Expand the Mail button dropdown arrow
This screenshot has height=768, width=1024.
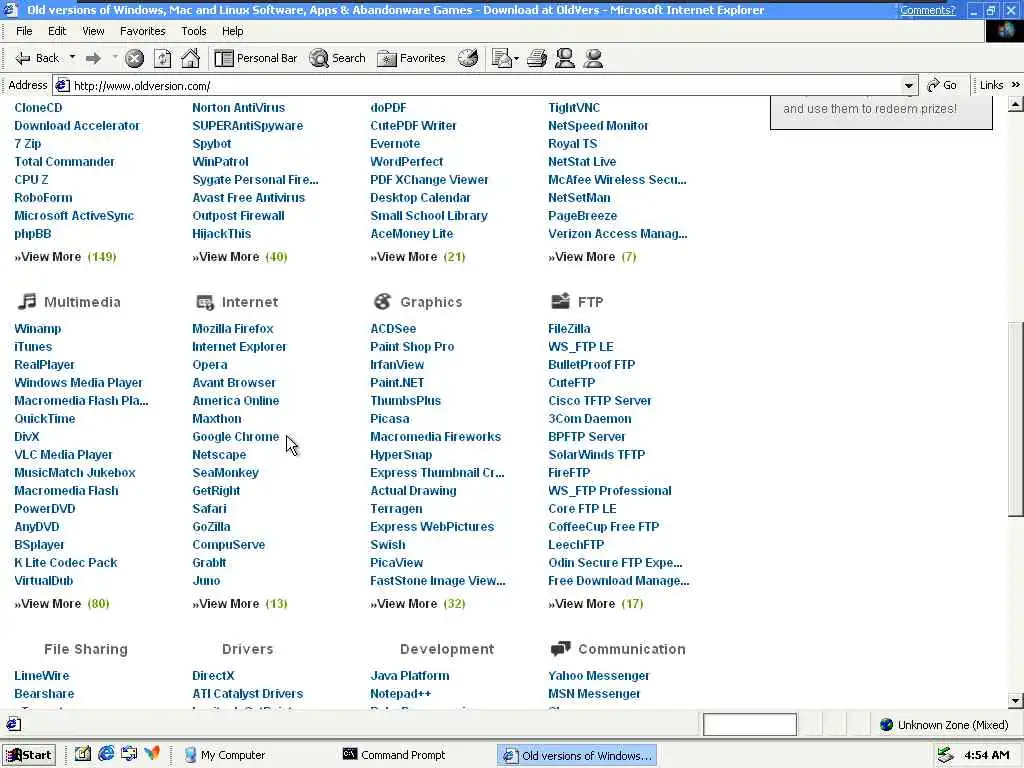click(517, 59)
